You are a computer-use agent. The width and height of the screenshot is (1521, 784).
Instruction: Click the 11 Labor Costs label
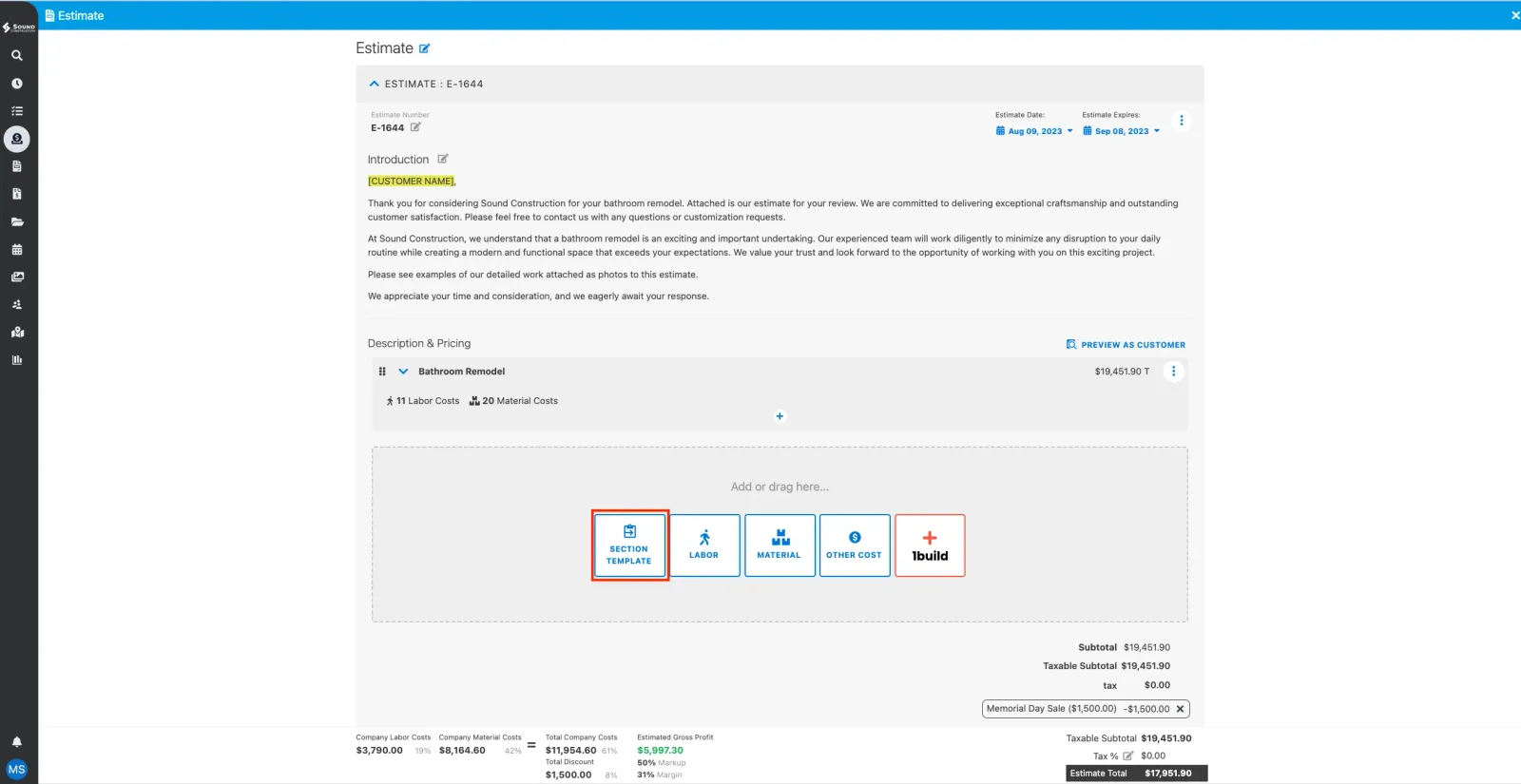423,401
